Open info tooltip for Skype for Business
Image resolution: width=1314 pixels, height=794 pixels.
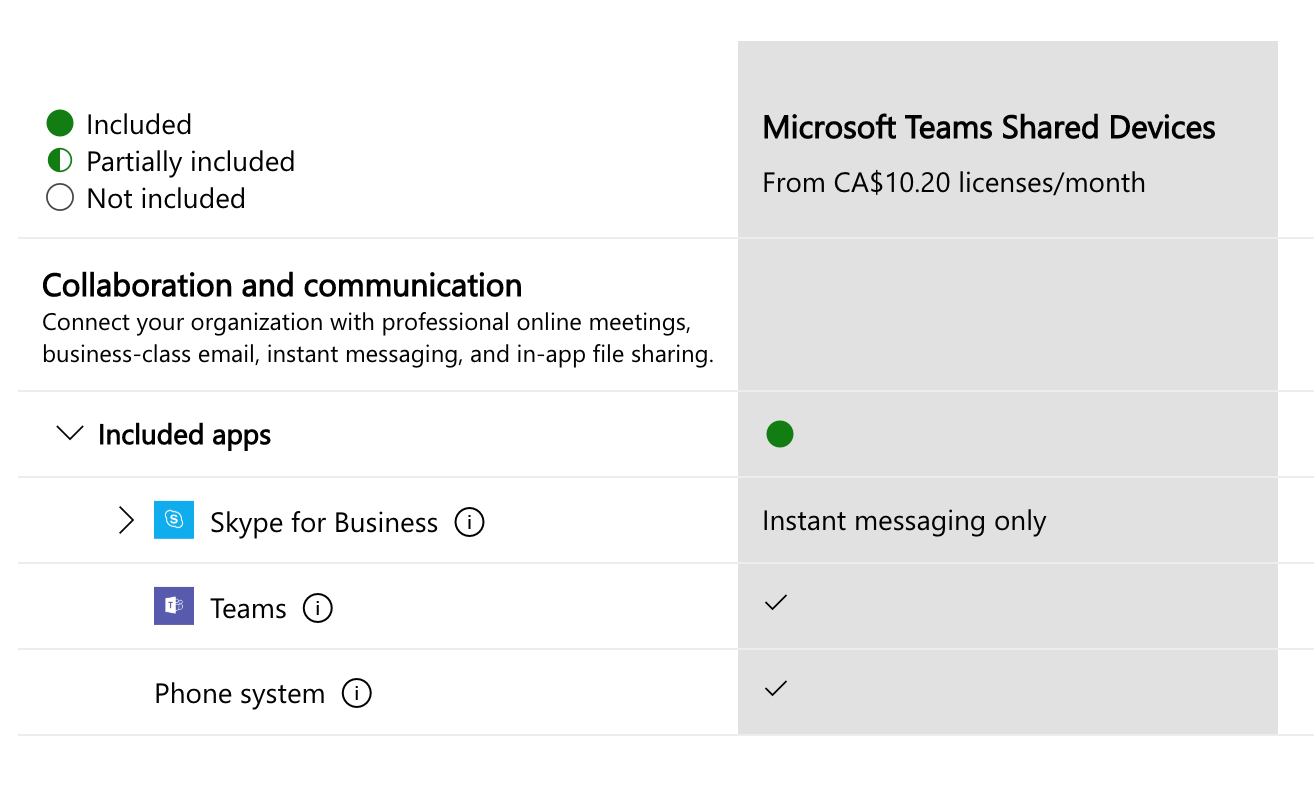469,522
